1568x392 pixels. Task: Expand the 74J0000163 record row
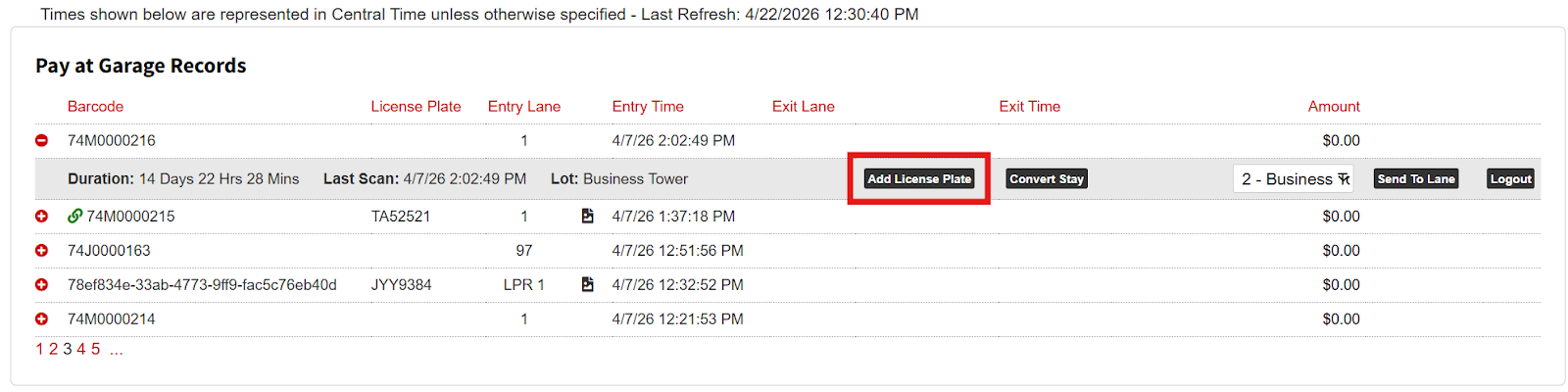41,251
